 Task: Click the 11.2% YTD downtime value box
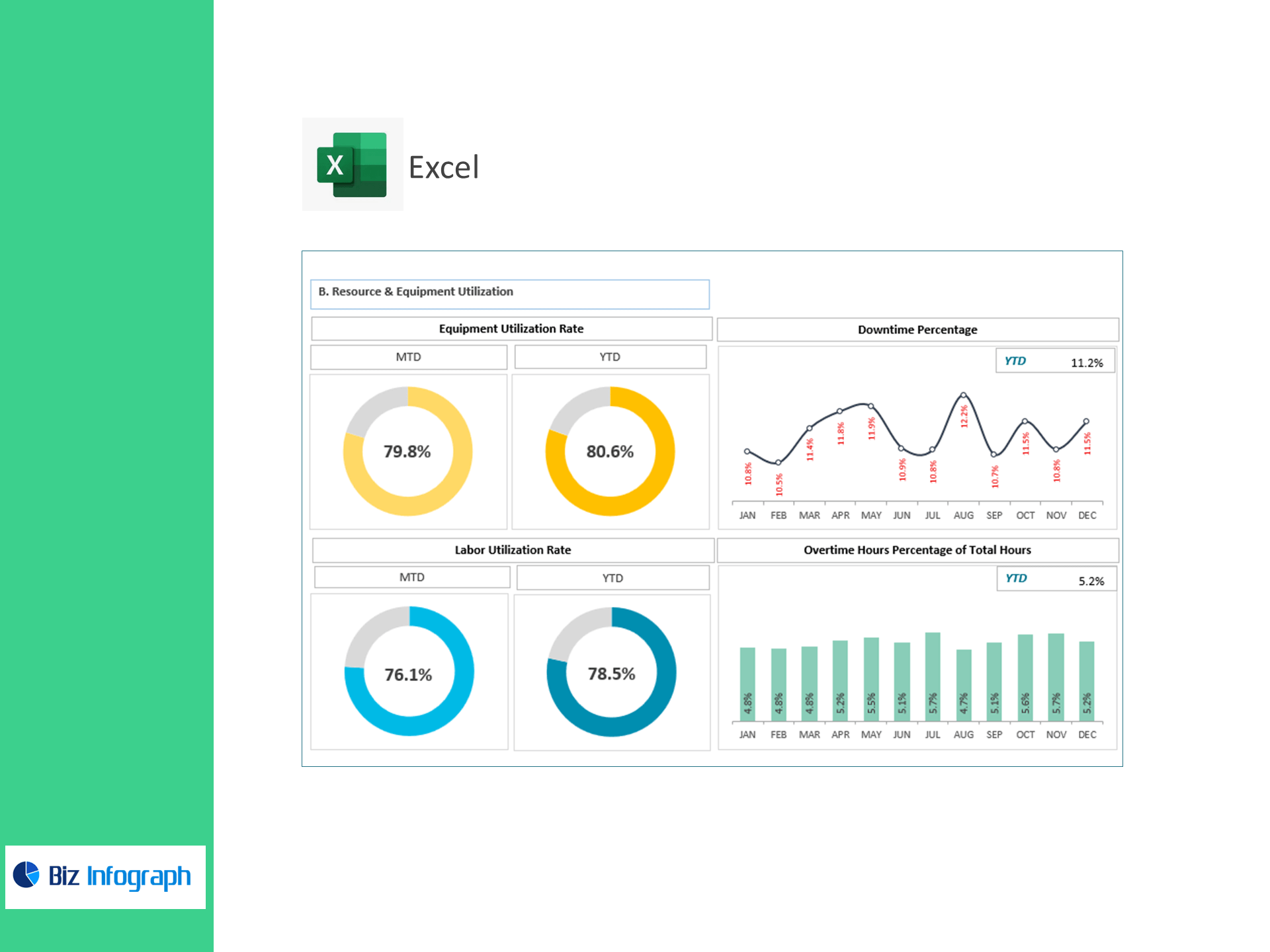pyautogui.click(x=1054, y=362)
